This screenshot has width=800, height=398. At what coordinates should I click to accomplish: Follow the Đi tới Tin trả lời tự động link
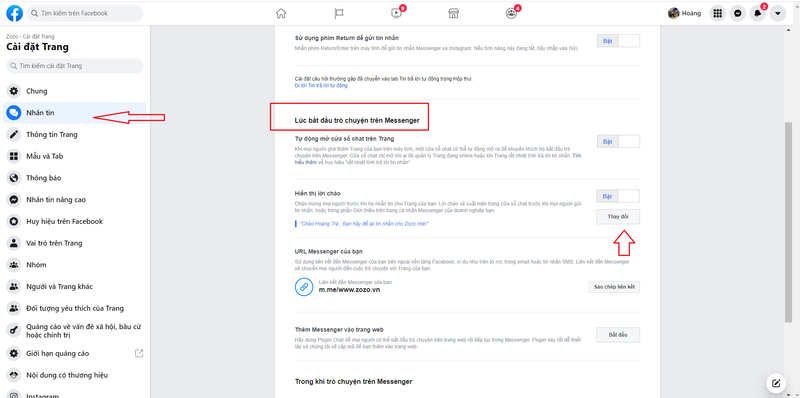[321, 85]
